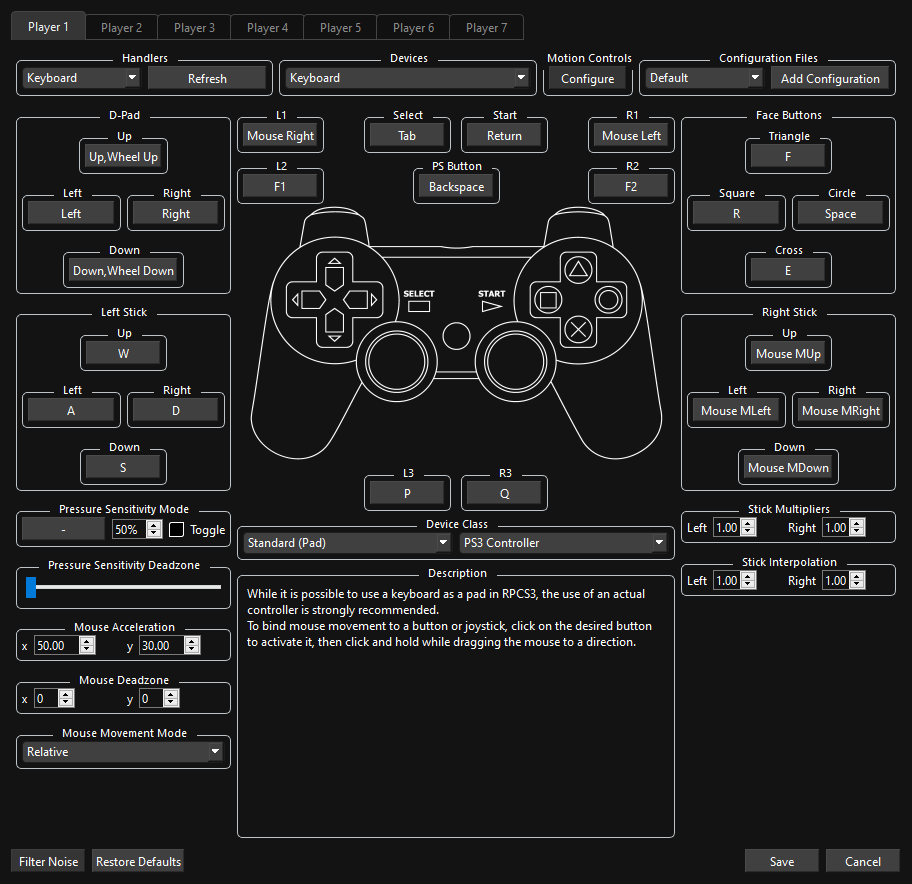Switch to the Player 2 tab
This screenshot has height=884, width=912.
tap(121, 28)
